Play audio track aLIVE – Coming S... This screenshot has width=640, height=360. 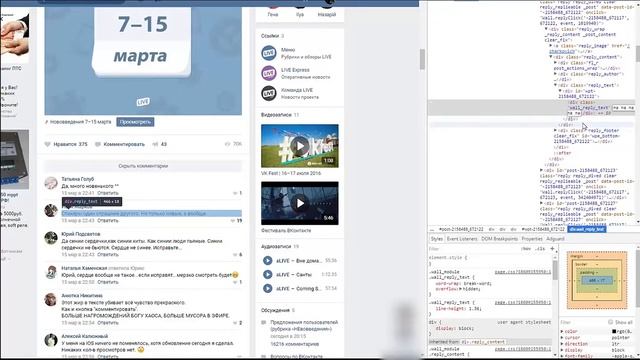[267, 288]
